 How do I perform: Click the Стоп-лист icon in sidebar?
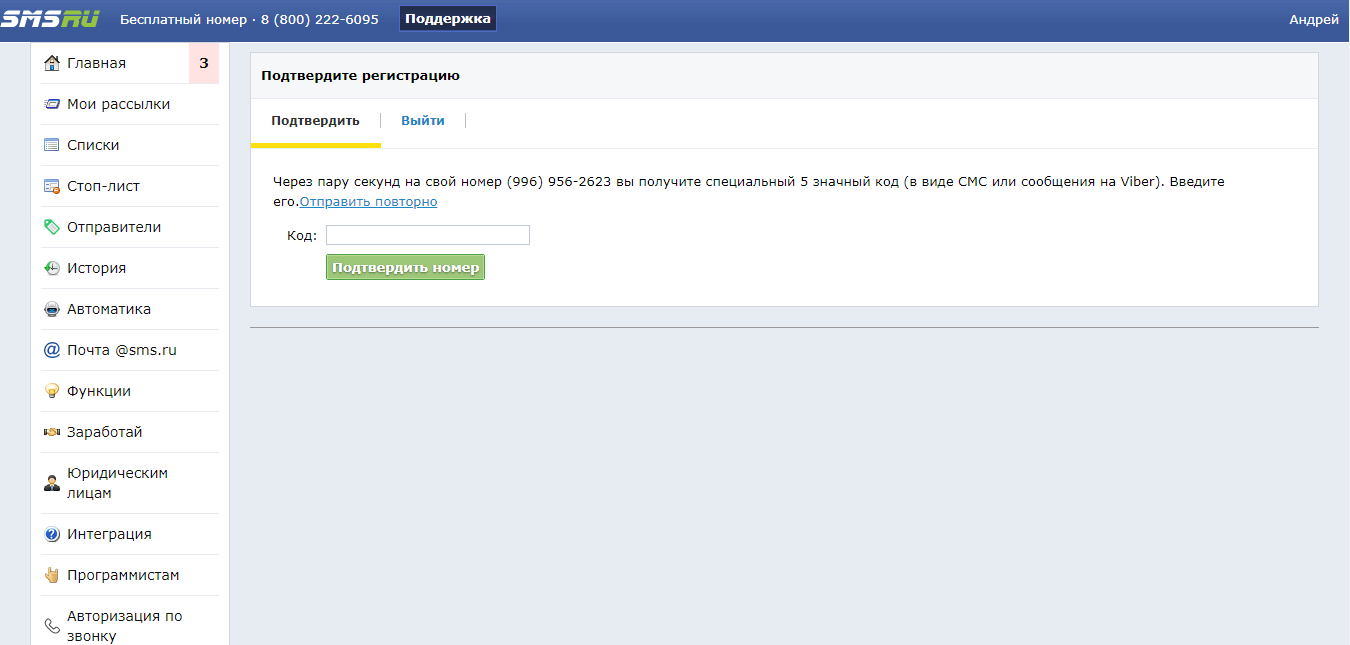[x=52, y=186]
